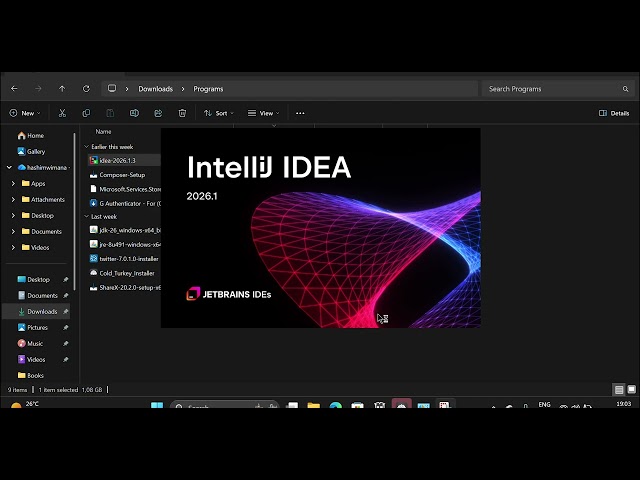The height and width of the screenshot is (480, 640).
Task: Open Gallery in the navigation pane
Action: click(x=31, y=151)
